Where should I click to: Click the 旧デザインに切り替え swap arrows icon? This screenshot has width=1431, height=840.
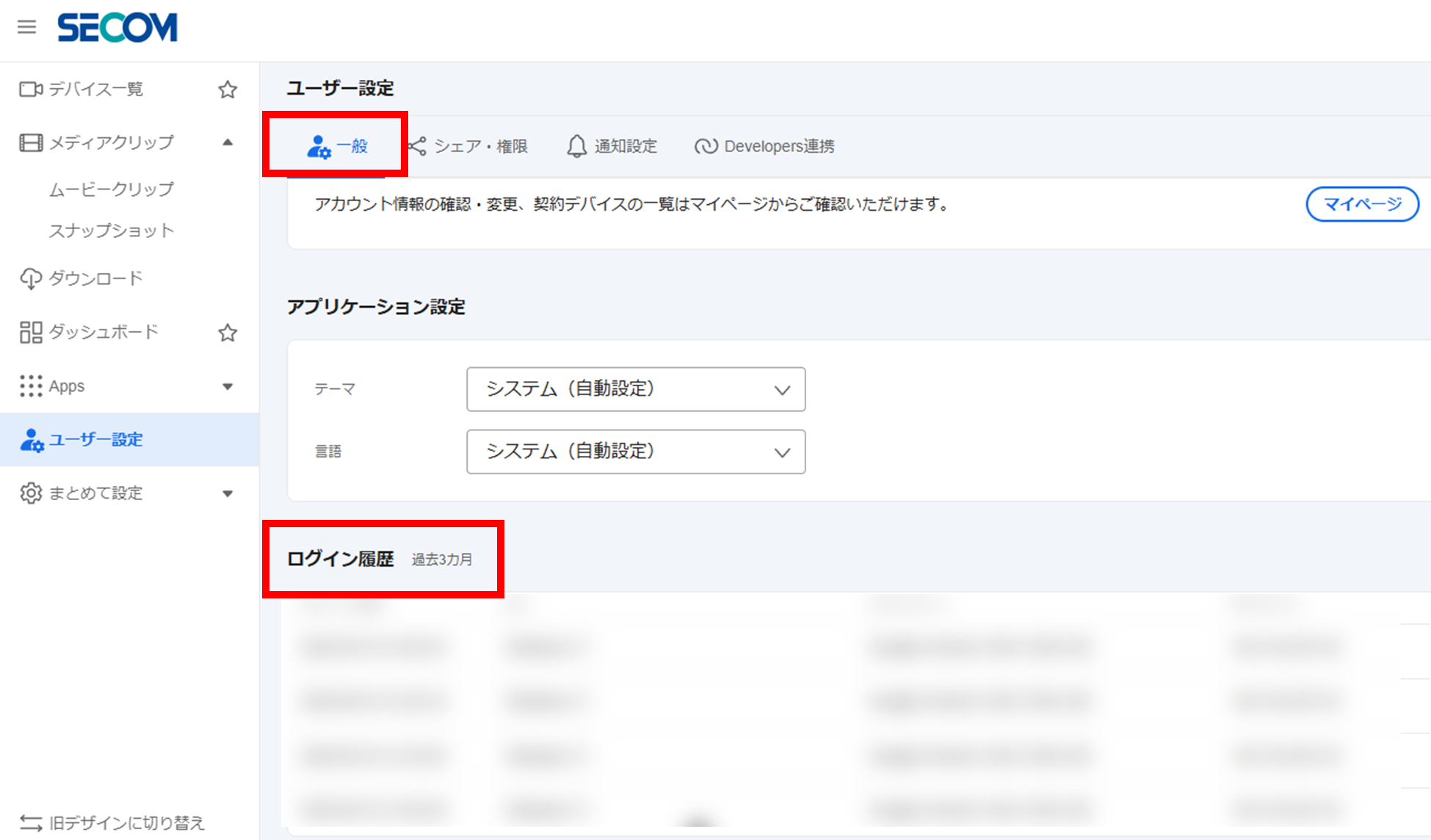tap(31, 823)
